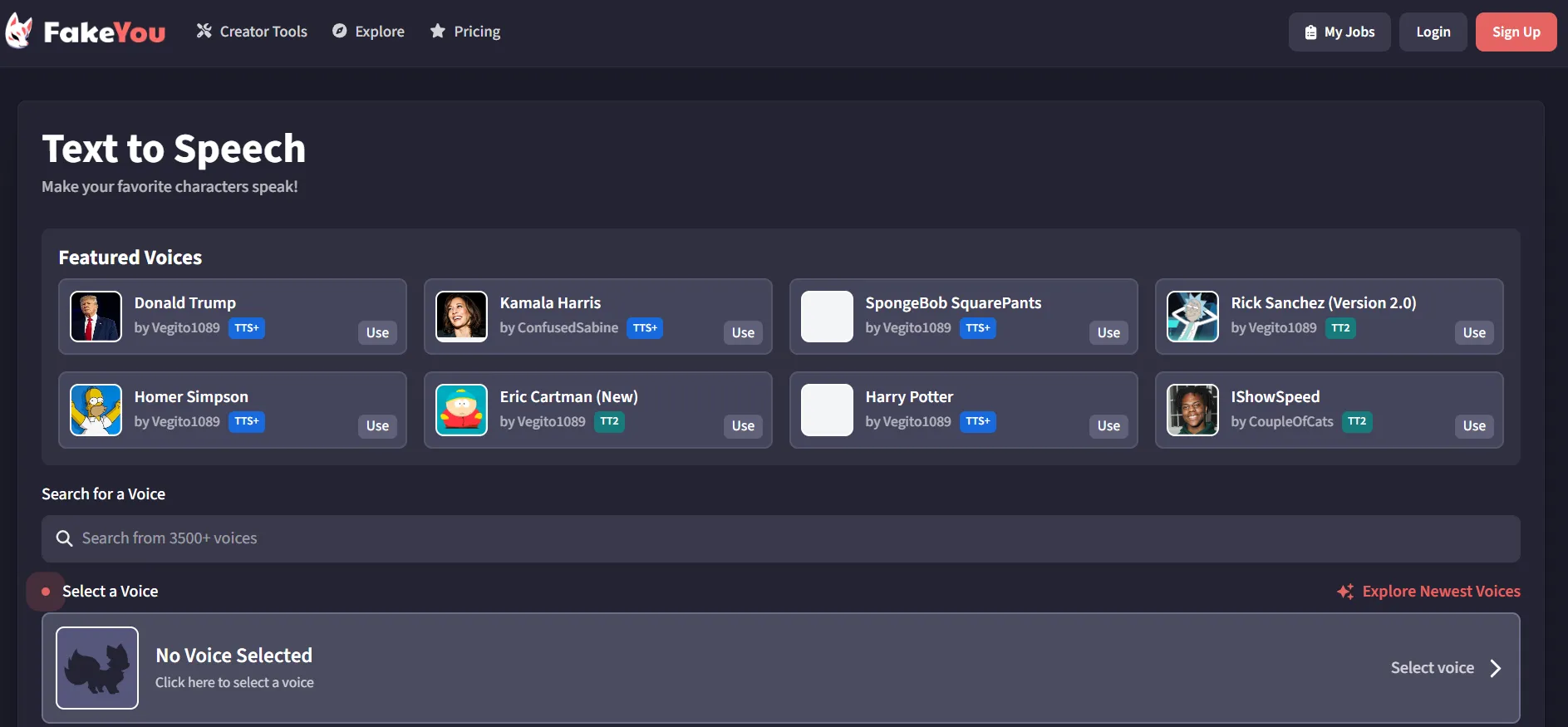Click the SpongeBob SquarePants blank thumbnail
This screenshot has height=727, width=1568.
click(827, 317)
